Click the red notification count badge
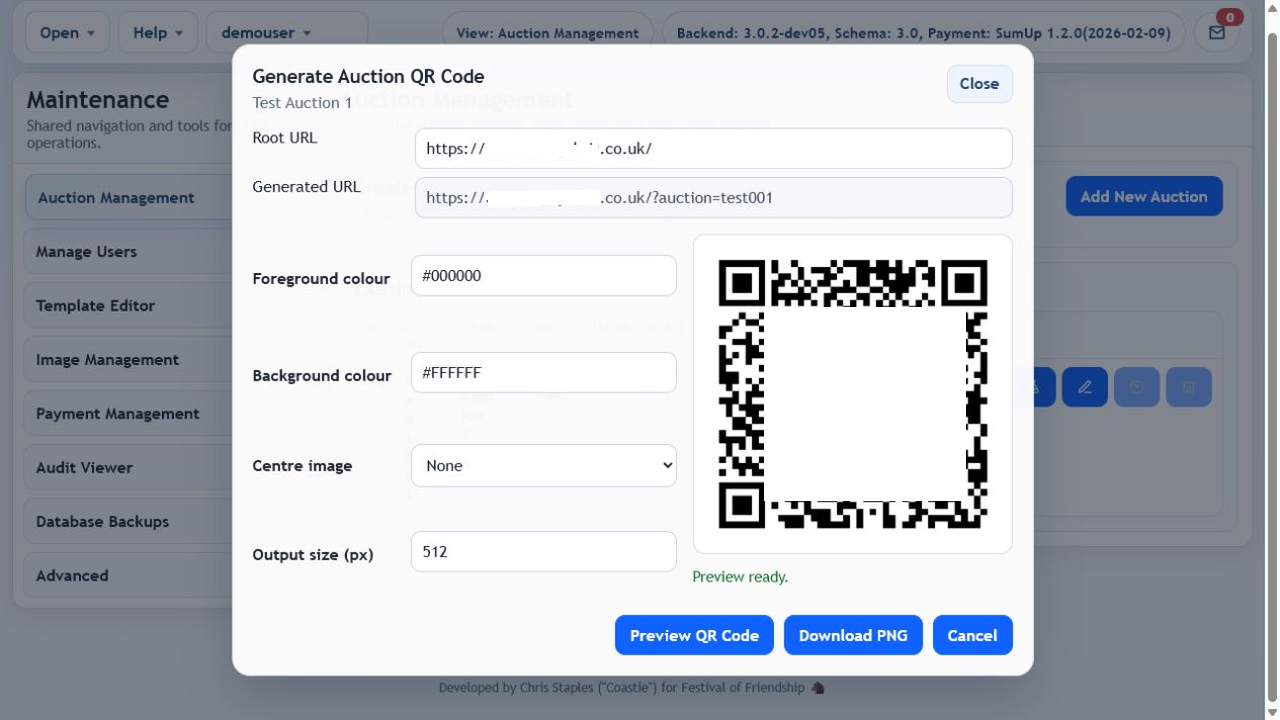Viewport: 1280px width, 720px height. 1229,17
